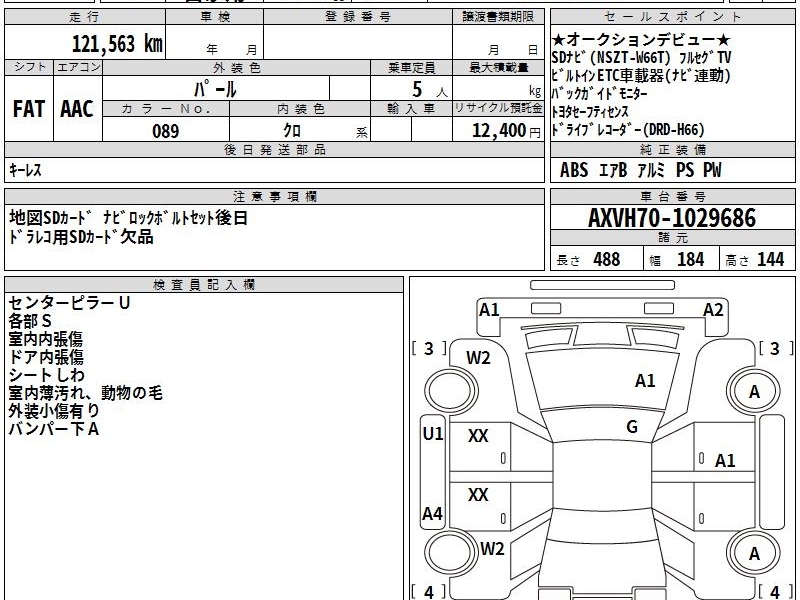Click the 注意事項欄 section header
Viewport: 800px width, 600px height.
274,196
